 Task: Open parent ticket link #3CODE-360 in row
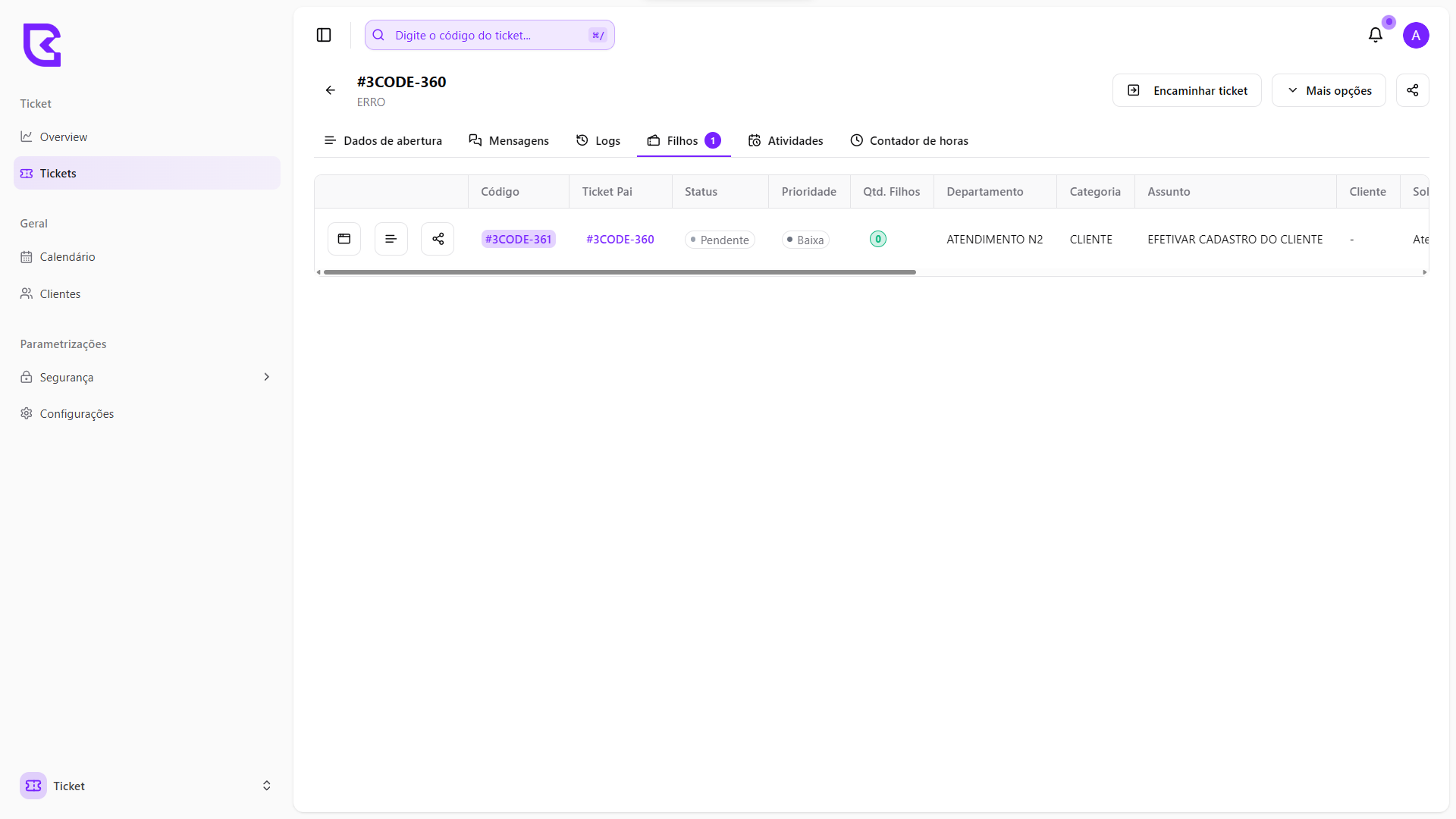(620, 240)
